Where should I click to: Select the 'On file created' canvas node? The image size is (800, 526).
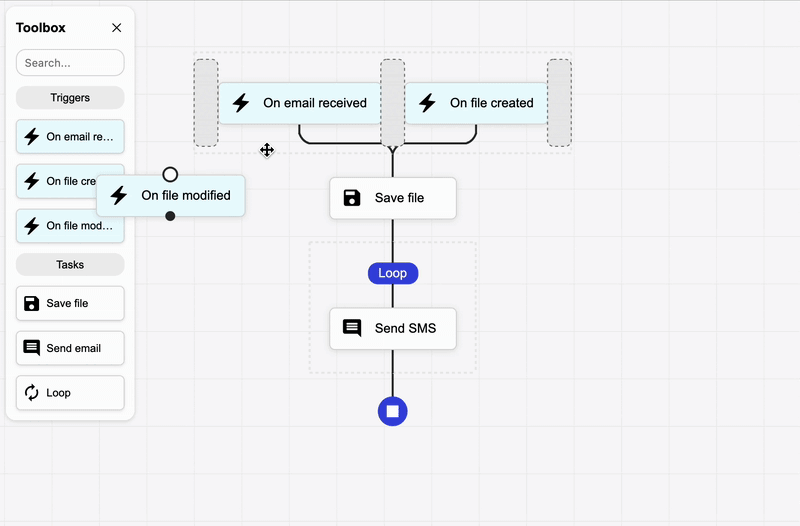point(476,103)
